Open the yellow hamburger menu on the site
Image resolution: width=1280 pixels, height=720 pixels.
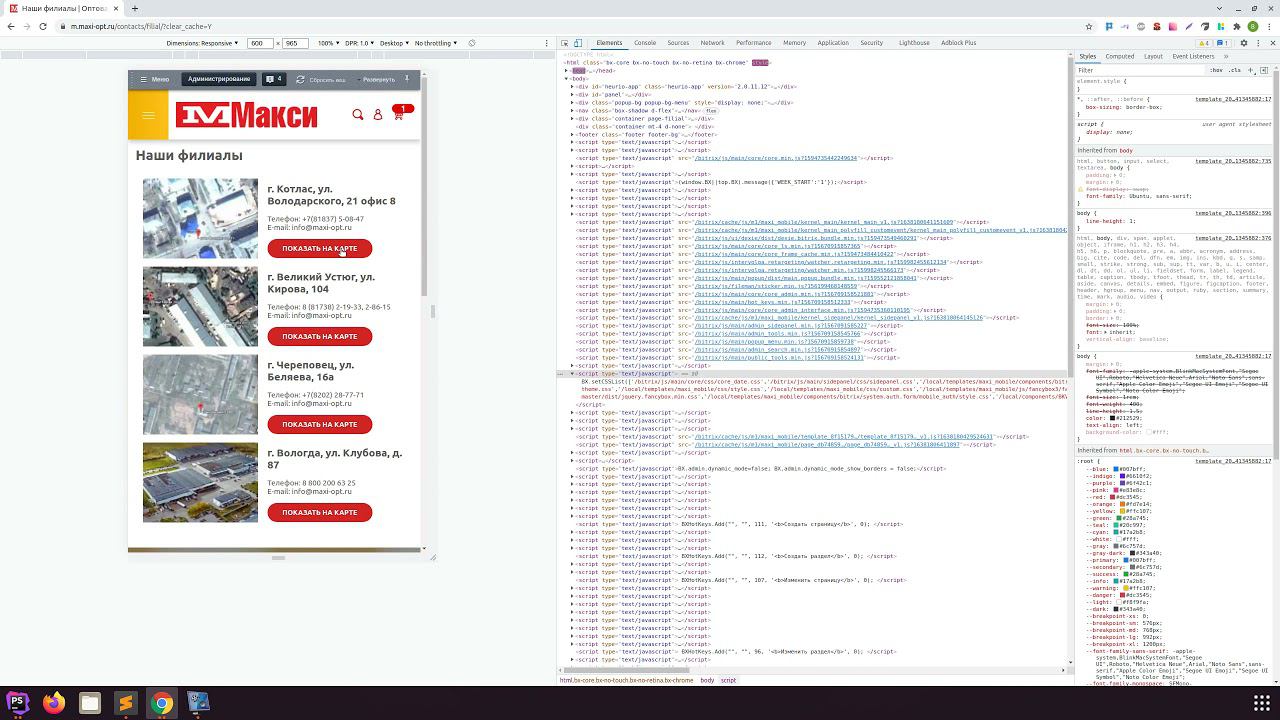click(x=148, y=115)
